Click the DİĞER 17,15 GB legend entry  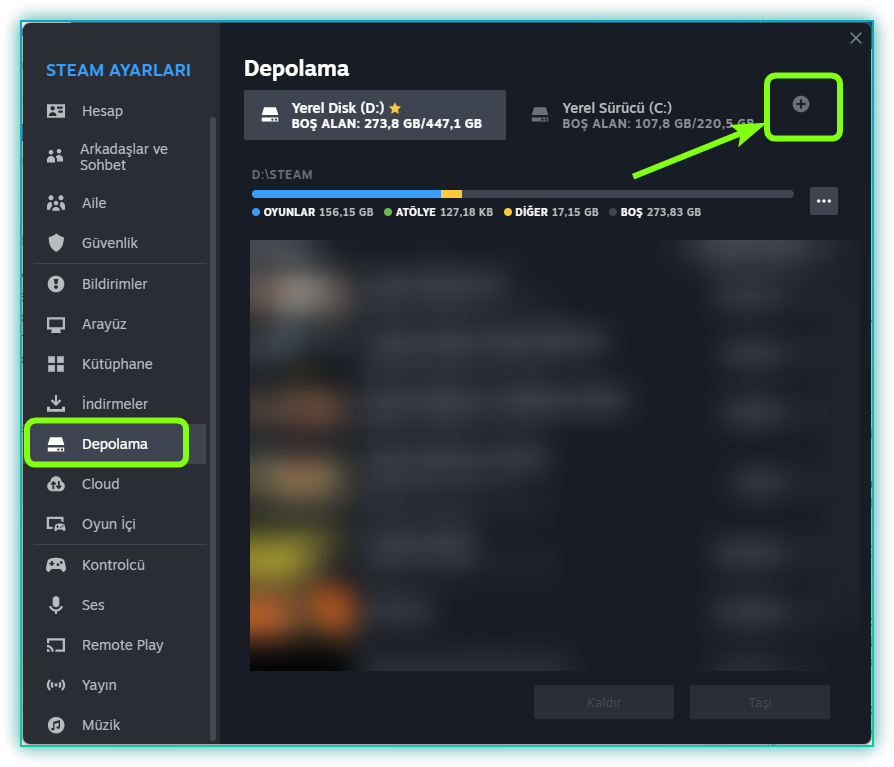pos(551,212)
